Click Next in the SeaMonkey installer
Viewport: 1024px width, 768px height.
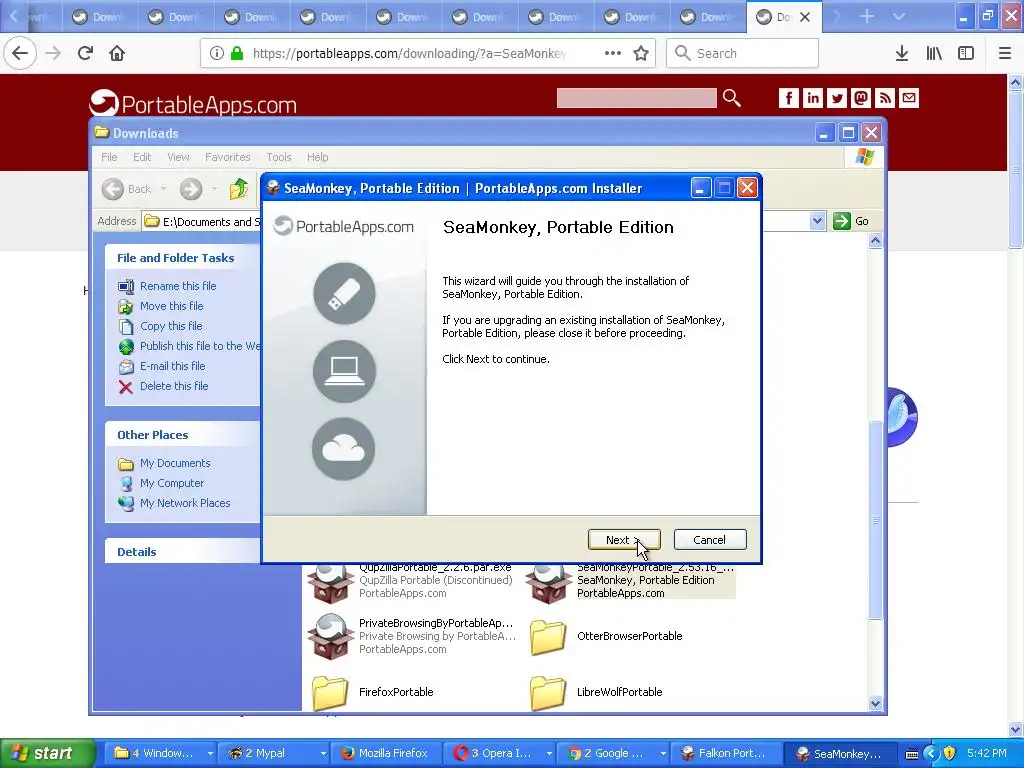(x=624, y=539)
